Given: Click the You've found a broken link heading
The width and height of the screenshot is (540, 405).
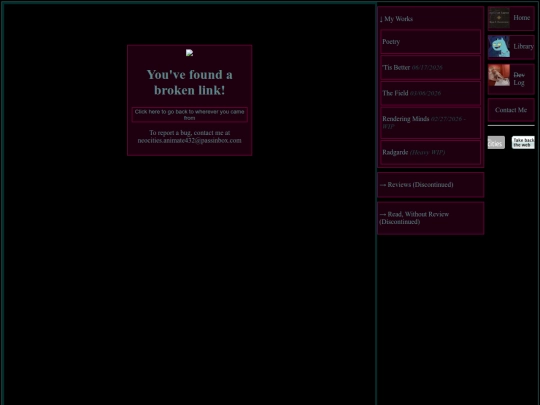Looking at the screenshot, I should [189, 82].
